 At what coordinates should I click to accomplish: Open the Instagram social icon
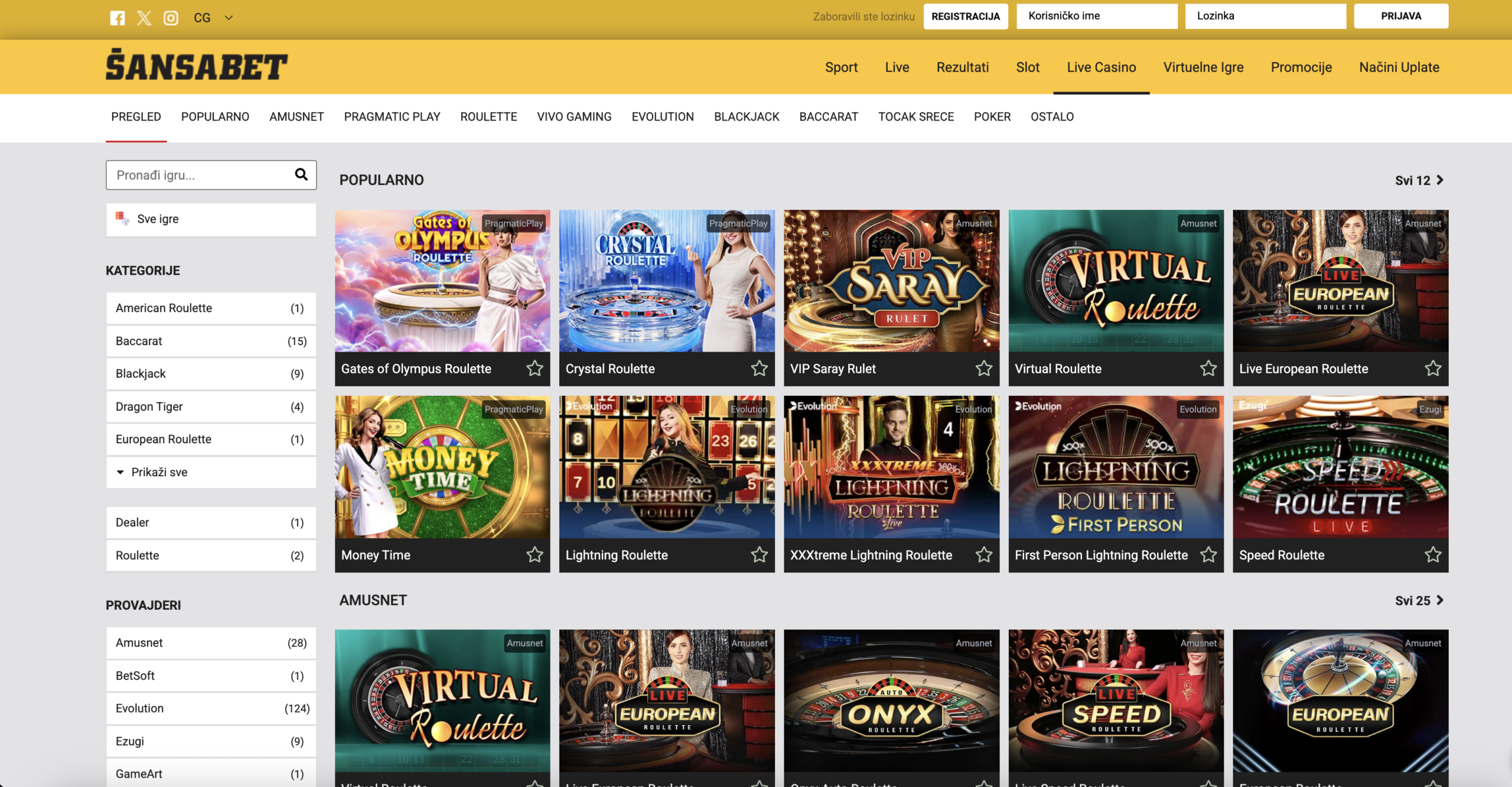pos(171,18)
